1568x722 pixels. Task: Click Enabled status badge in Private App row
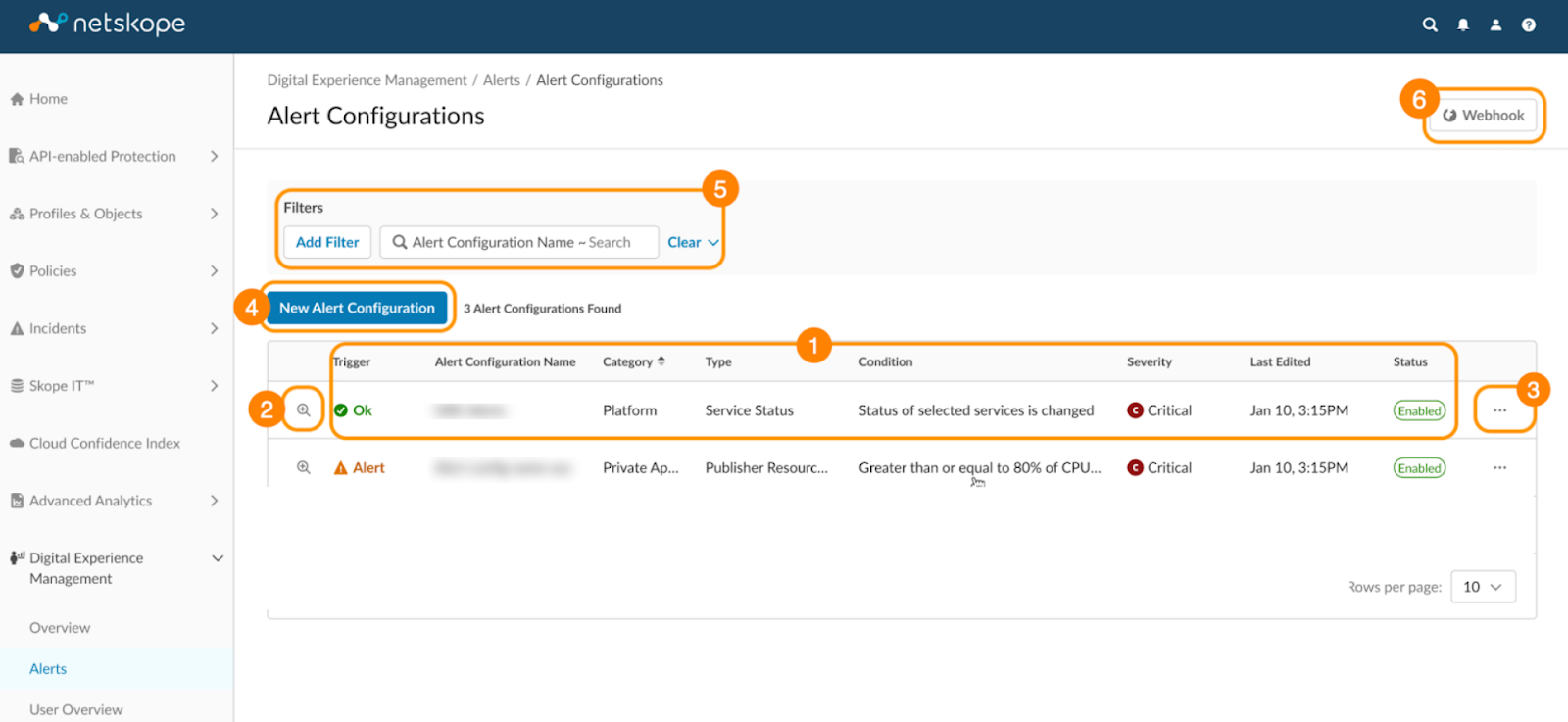click(x=1420, y=468)
